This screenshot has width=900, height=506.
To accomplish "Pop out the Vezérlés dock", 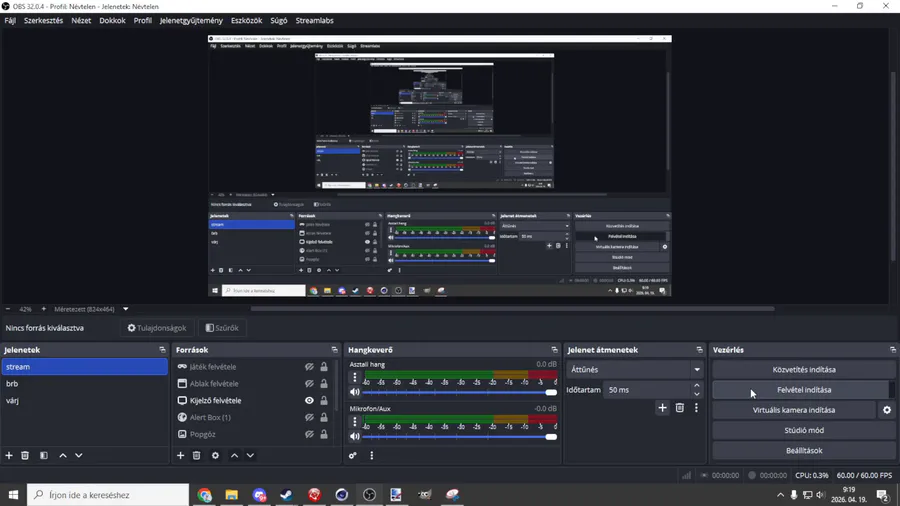I will point(893,349).
